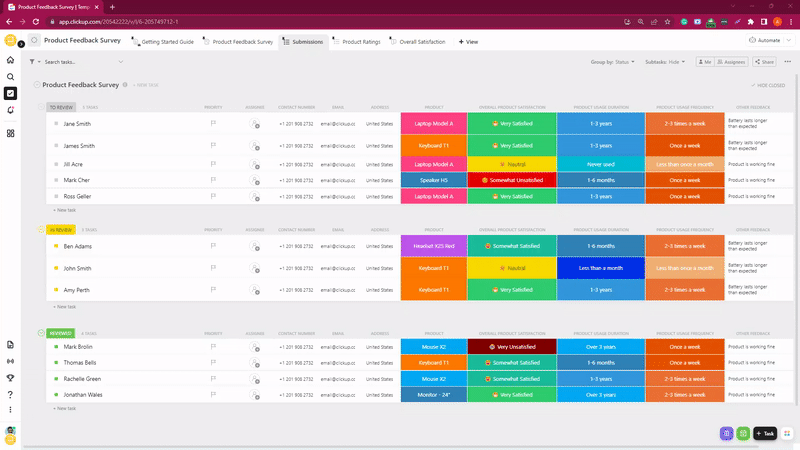This screenshot has width=800, height=450.
Task: Click the list info icon beside title
Action: pos(125,85)
